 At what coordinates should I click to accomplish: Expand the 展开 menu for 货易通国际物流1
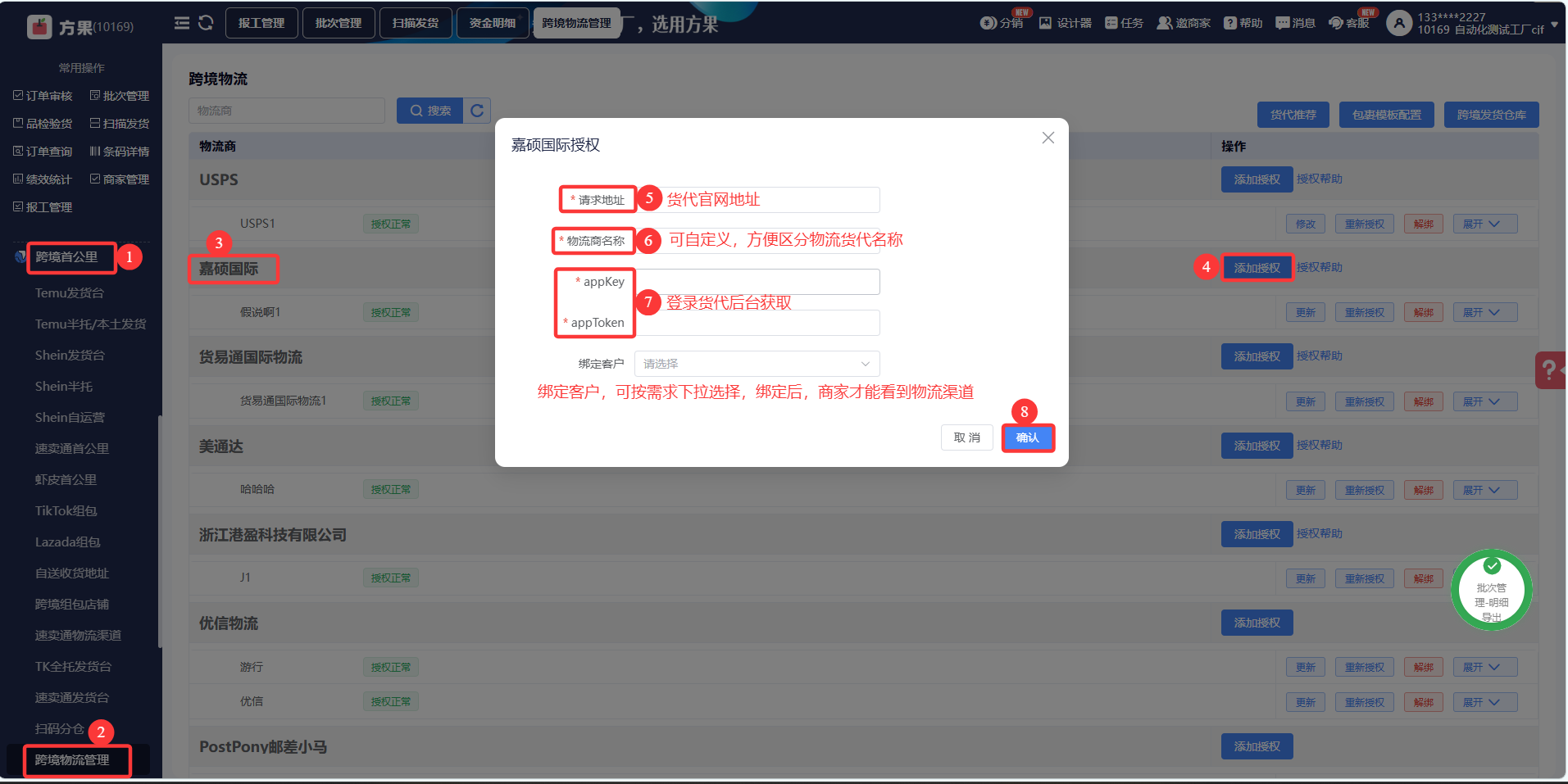click(1484, 401)
